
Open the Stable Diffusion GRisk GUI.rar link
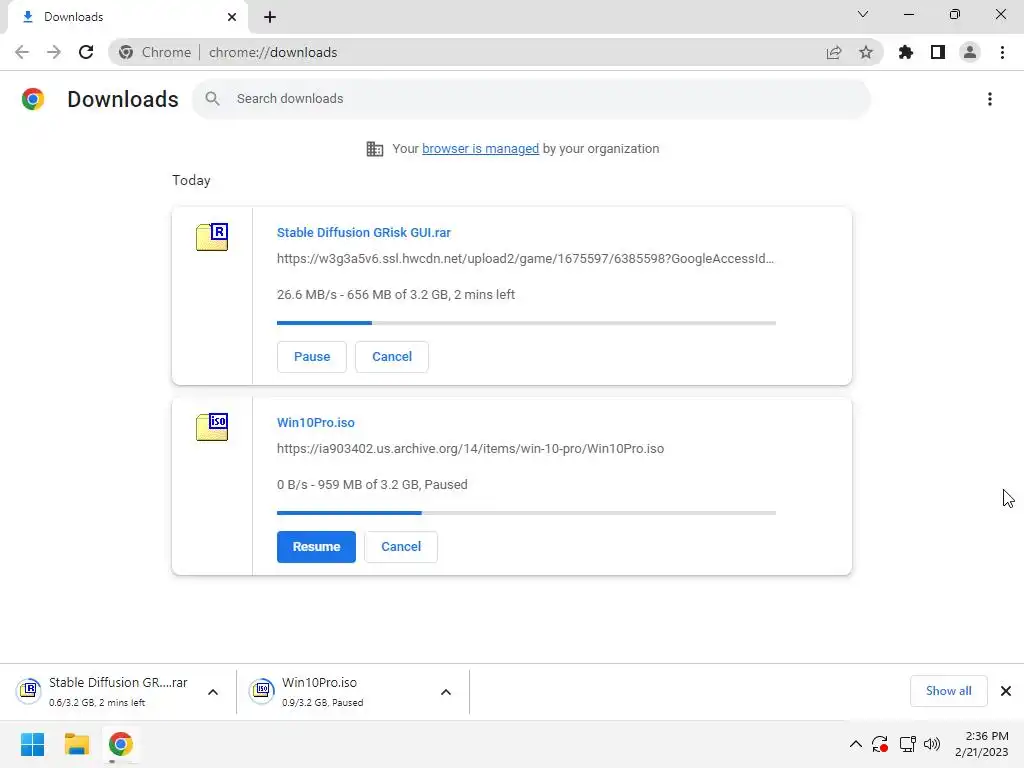[x=364, y=232]
